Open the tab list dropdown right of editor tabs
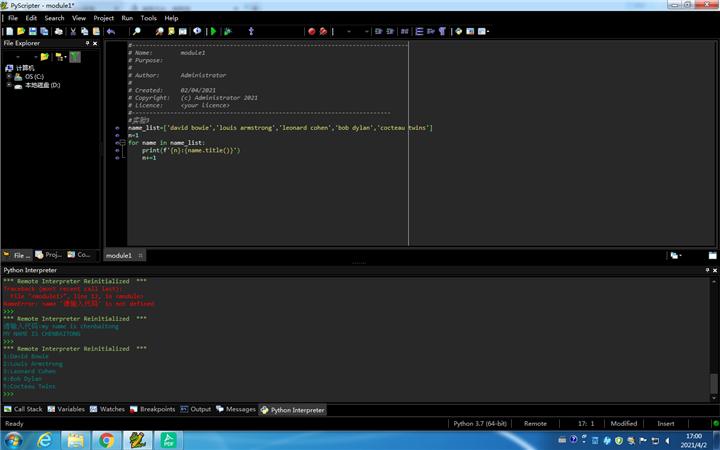The width and height of the screenshot is (720, 450). (675, 255)
